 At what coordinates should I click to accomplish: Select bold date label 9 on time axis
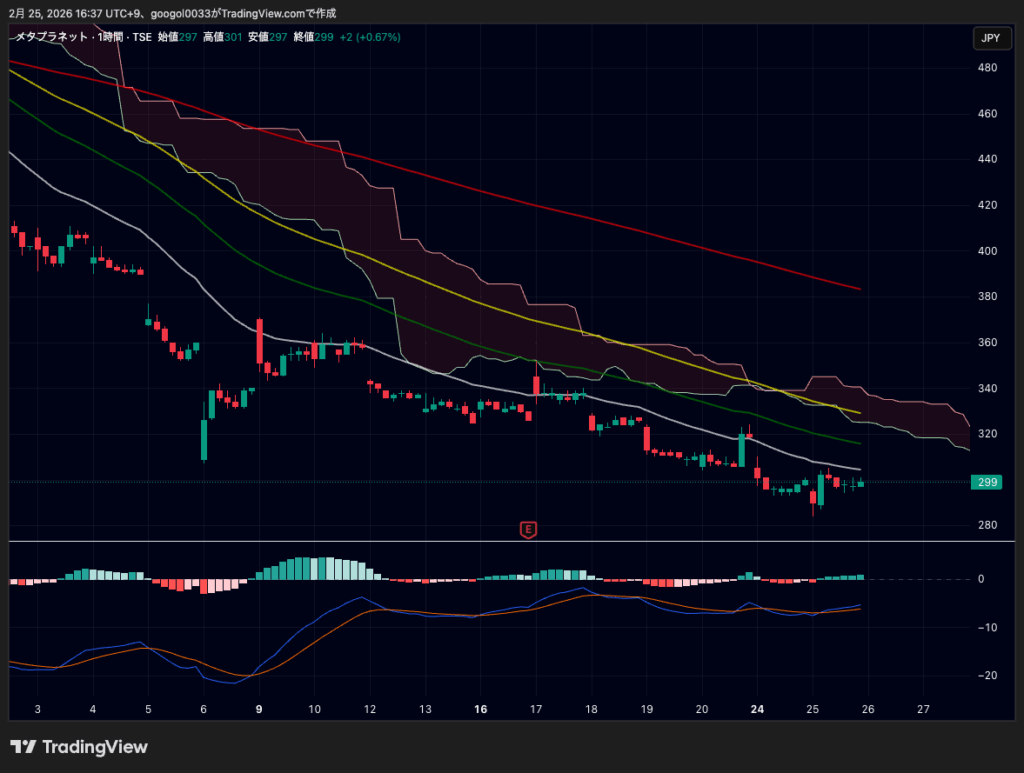[259, 709]
